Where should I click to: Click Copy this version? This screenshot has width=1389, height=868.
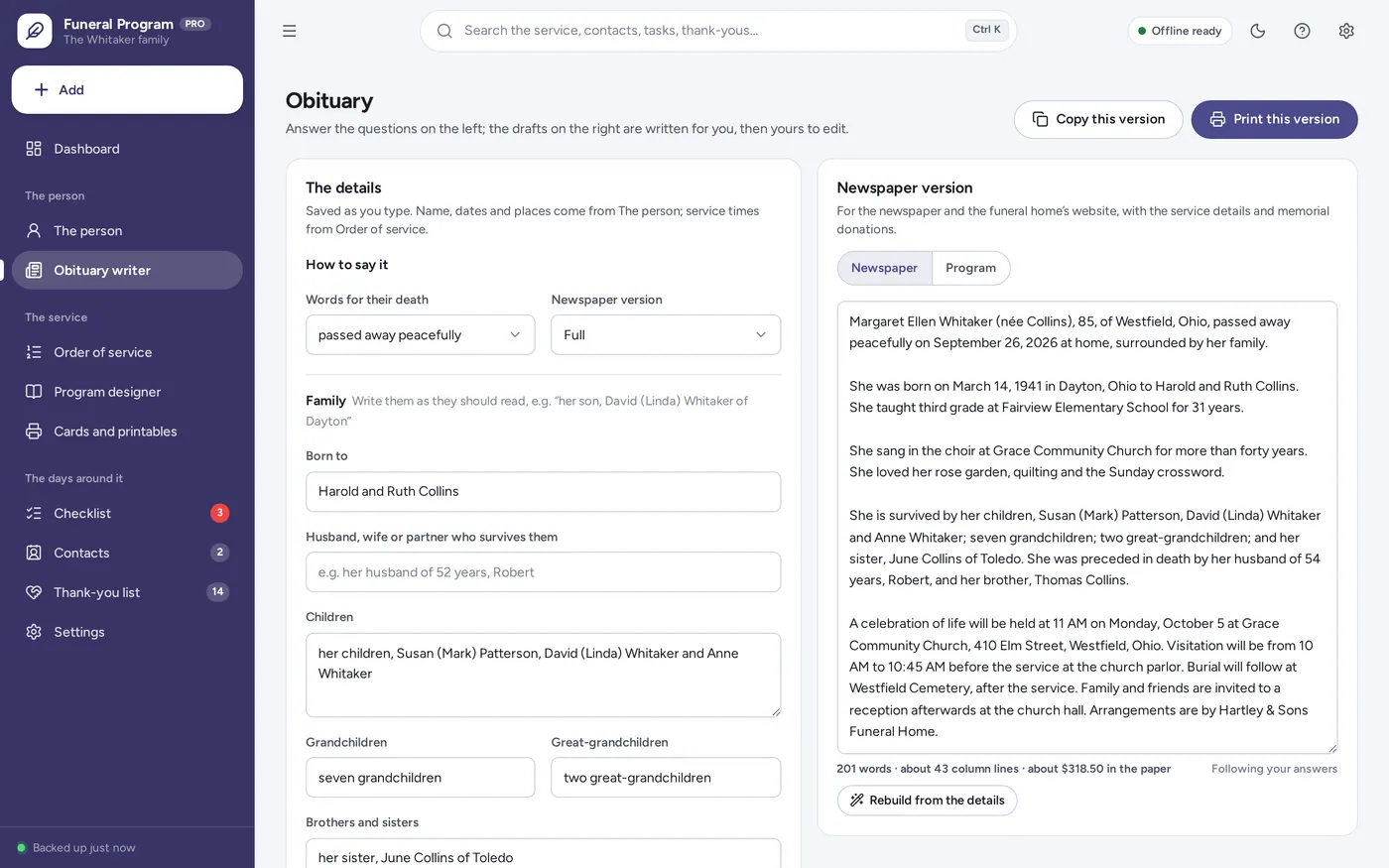coord(1098,119)
